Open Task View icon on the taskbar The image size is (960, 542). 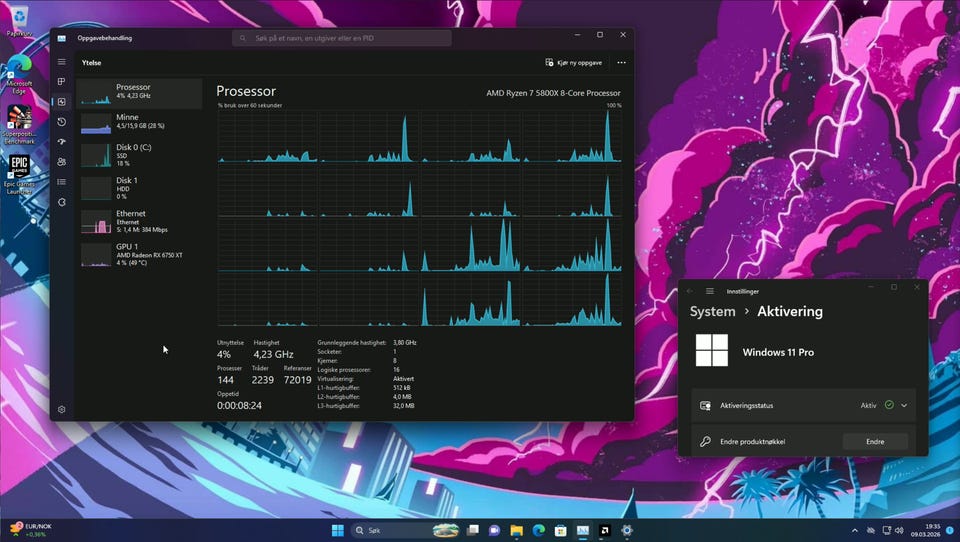[473, 530]
